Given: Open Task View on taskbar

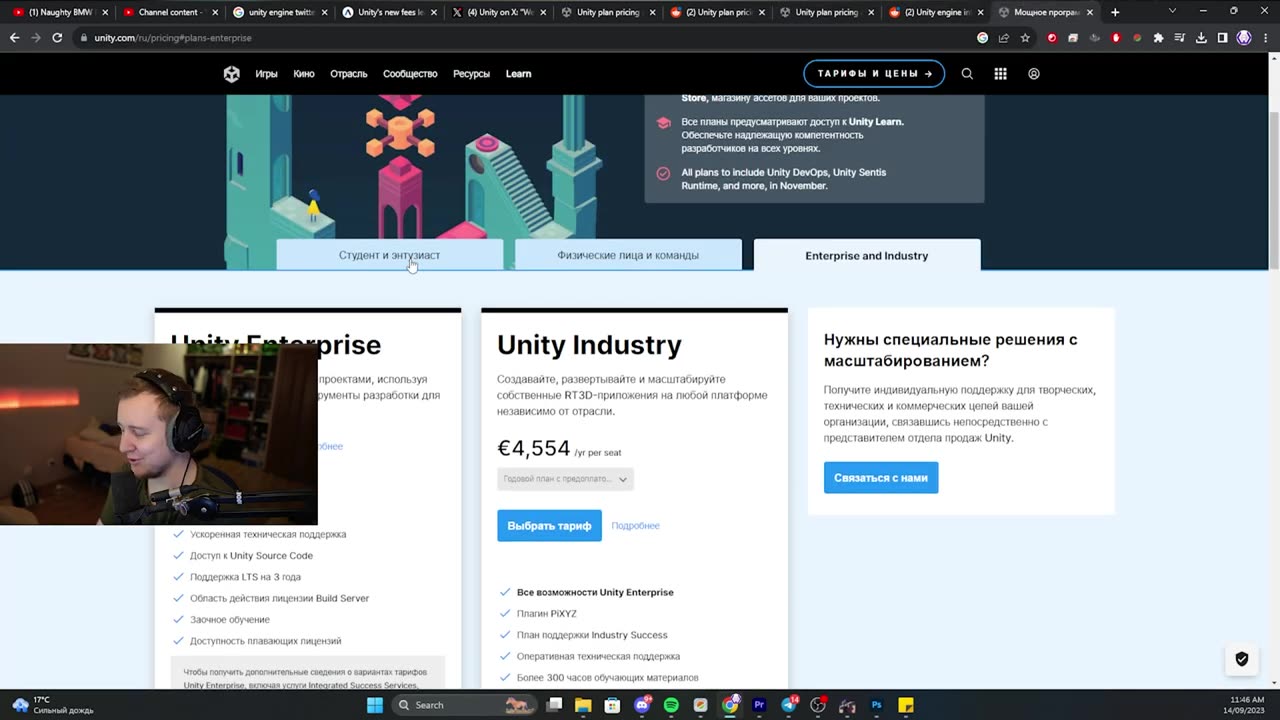Looking at the screenshot, I should pyautogui.click(x=554, y=705).
